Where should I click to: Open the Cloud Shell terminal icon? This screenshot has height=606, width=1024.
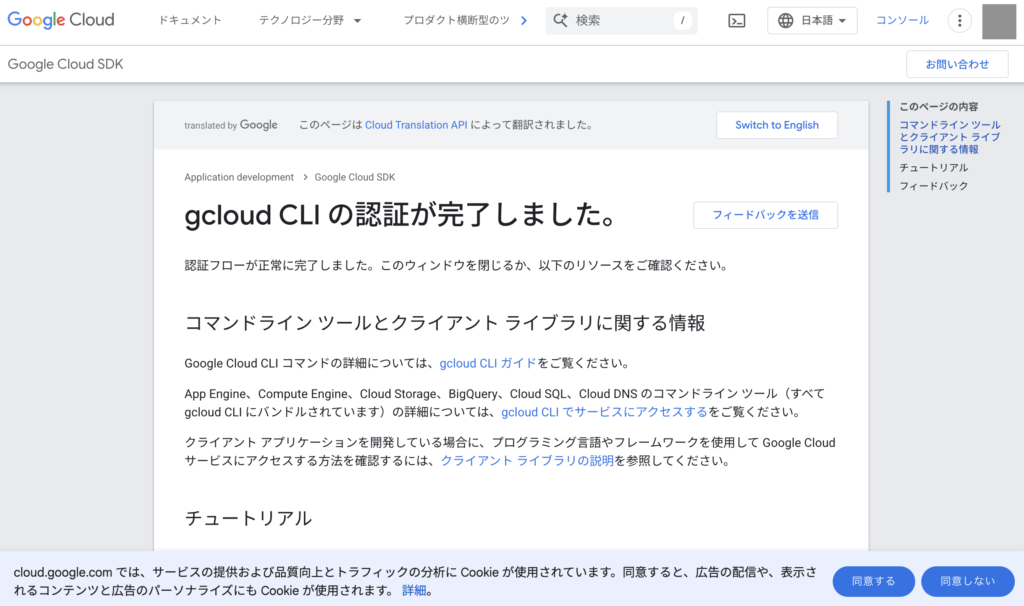[736, 21]
